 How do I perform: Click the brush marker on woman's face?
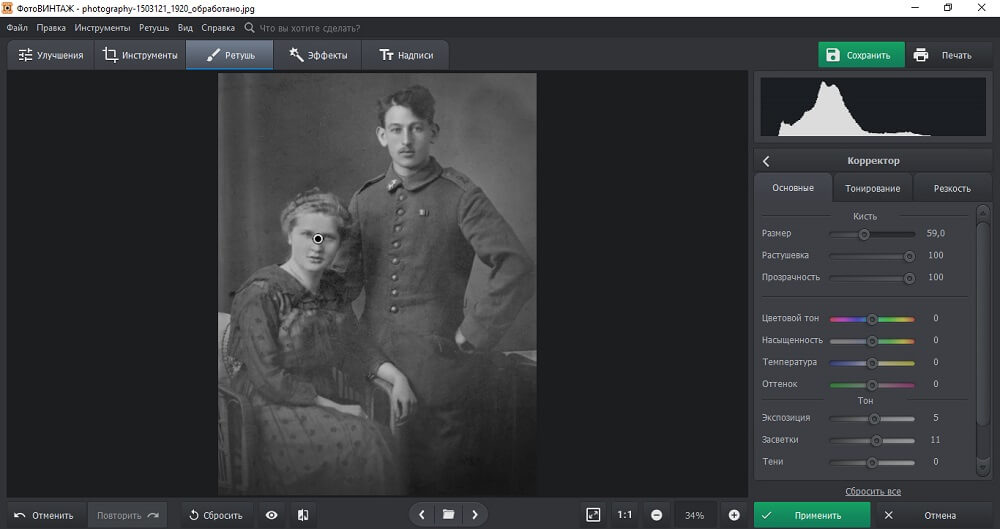click(318, 239)
